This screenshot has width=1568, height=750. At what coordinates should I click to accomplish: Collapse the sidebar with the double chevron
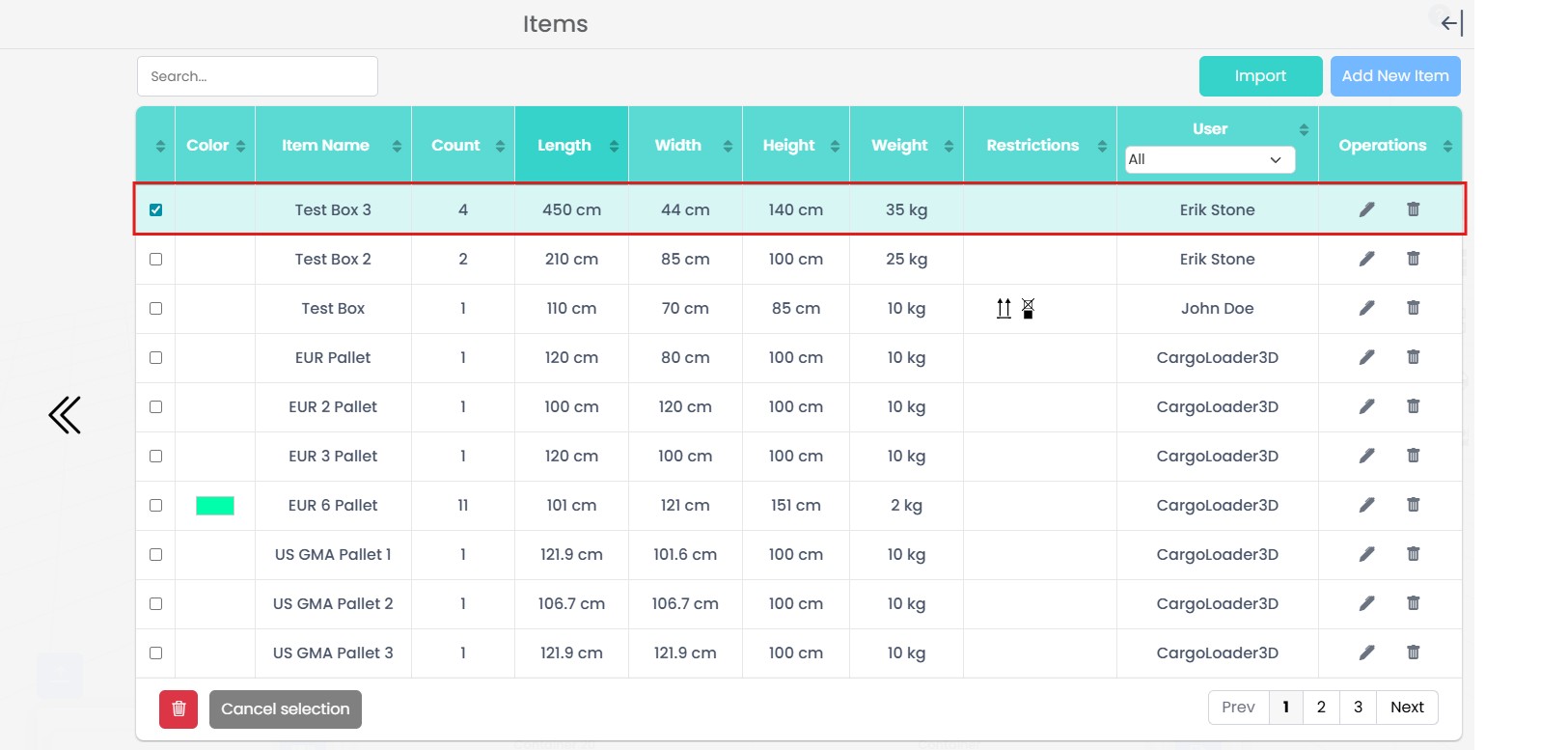(x=65, y=415)
